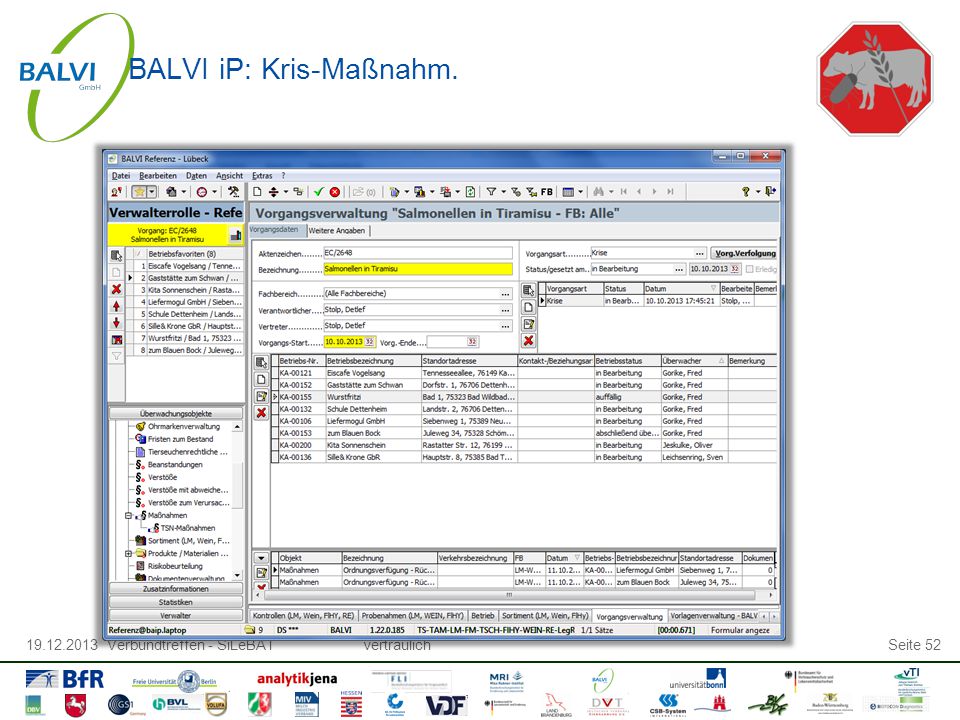Open Fachbereich selection ellipsis button

505,294
